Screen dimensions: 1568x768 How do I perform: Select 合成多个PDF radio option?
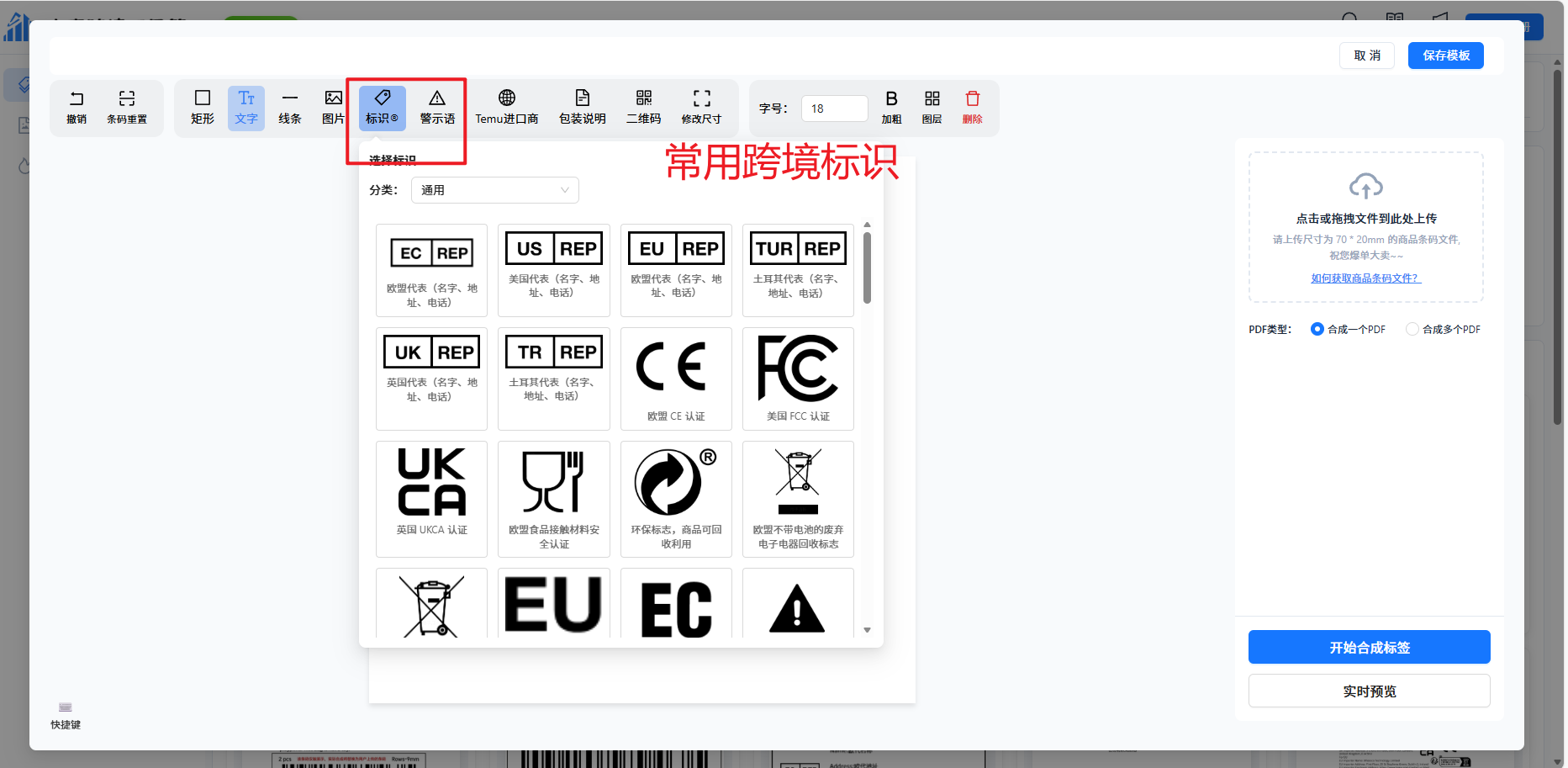click(1412, 329)
